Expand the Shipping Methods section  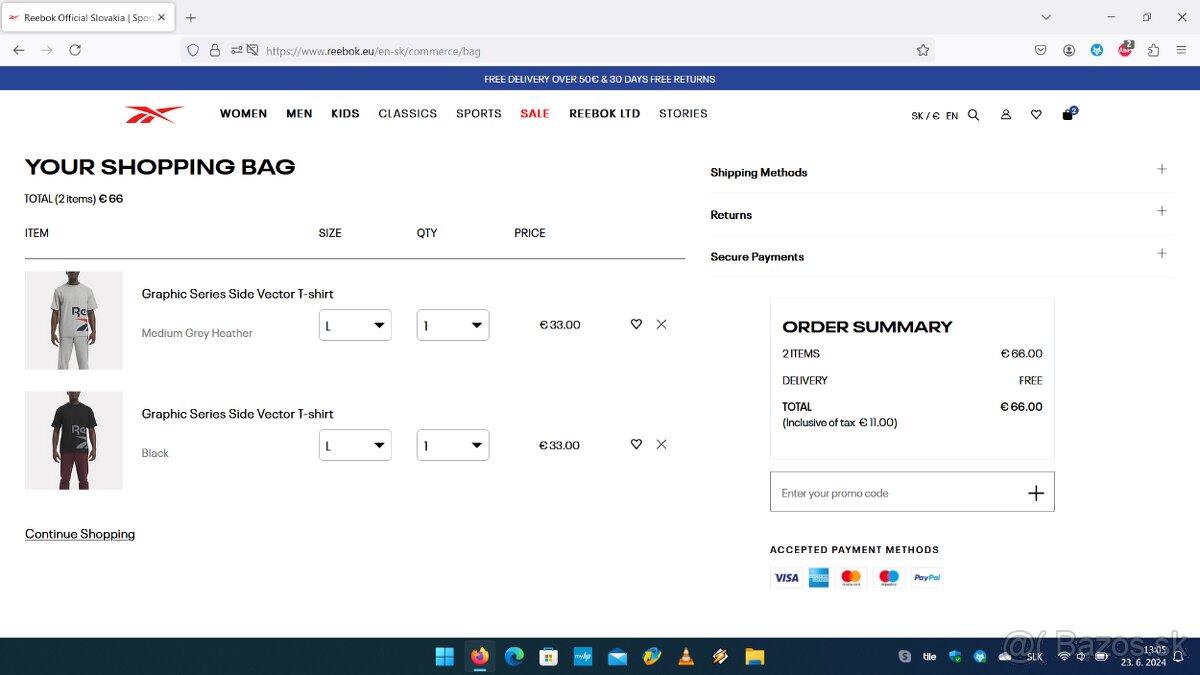pyautogui.click(x=1161, y=170)
